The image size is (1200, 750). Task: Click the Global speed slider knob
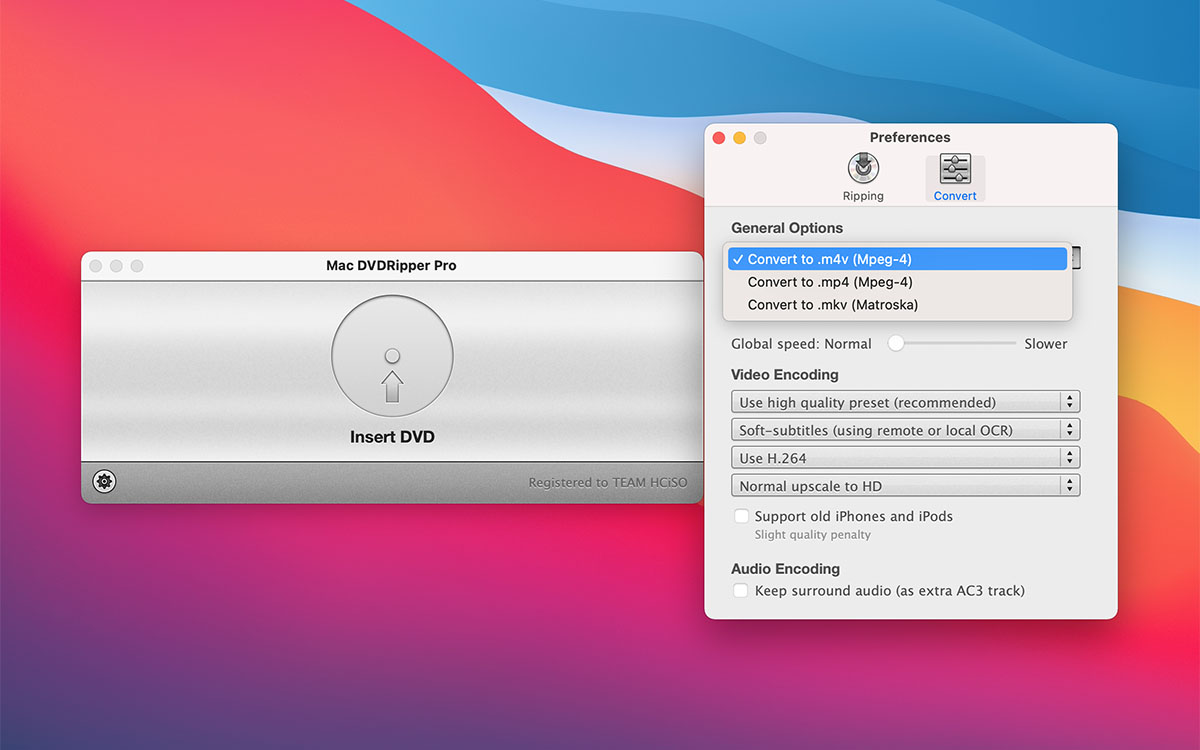[896, 343]
